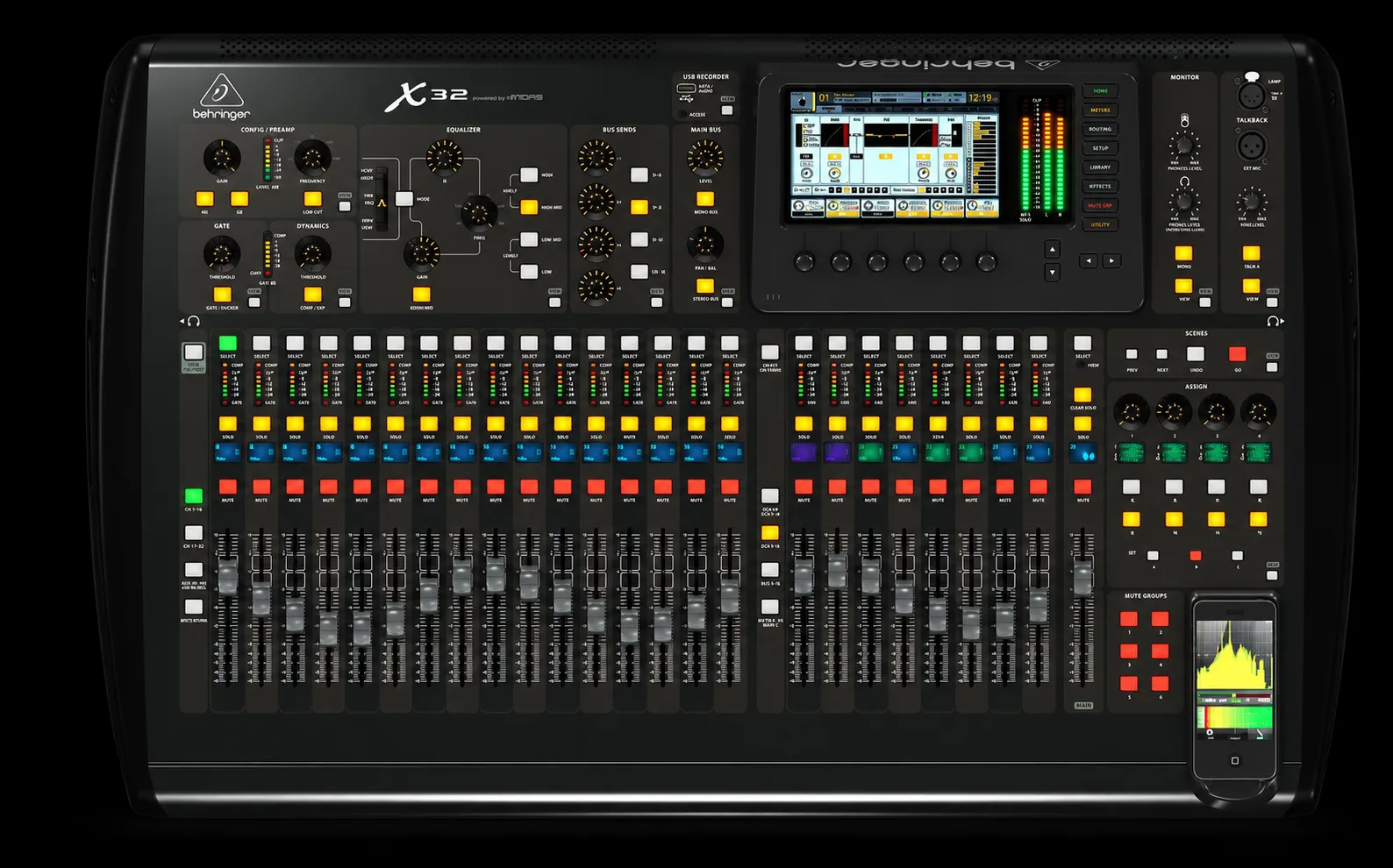Screen dimensions: 1393x868
Task: Toggle the COMP / EXP dynamics button
Action: (312, 295)
